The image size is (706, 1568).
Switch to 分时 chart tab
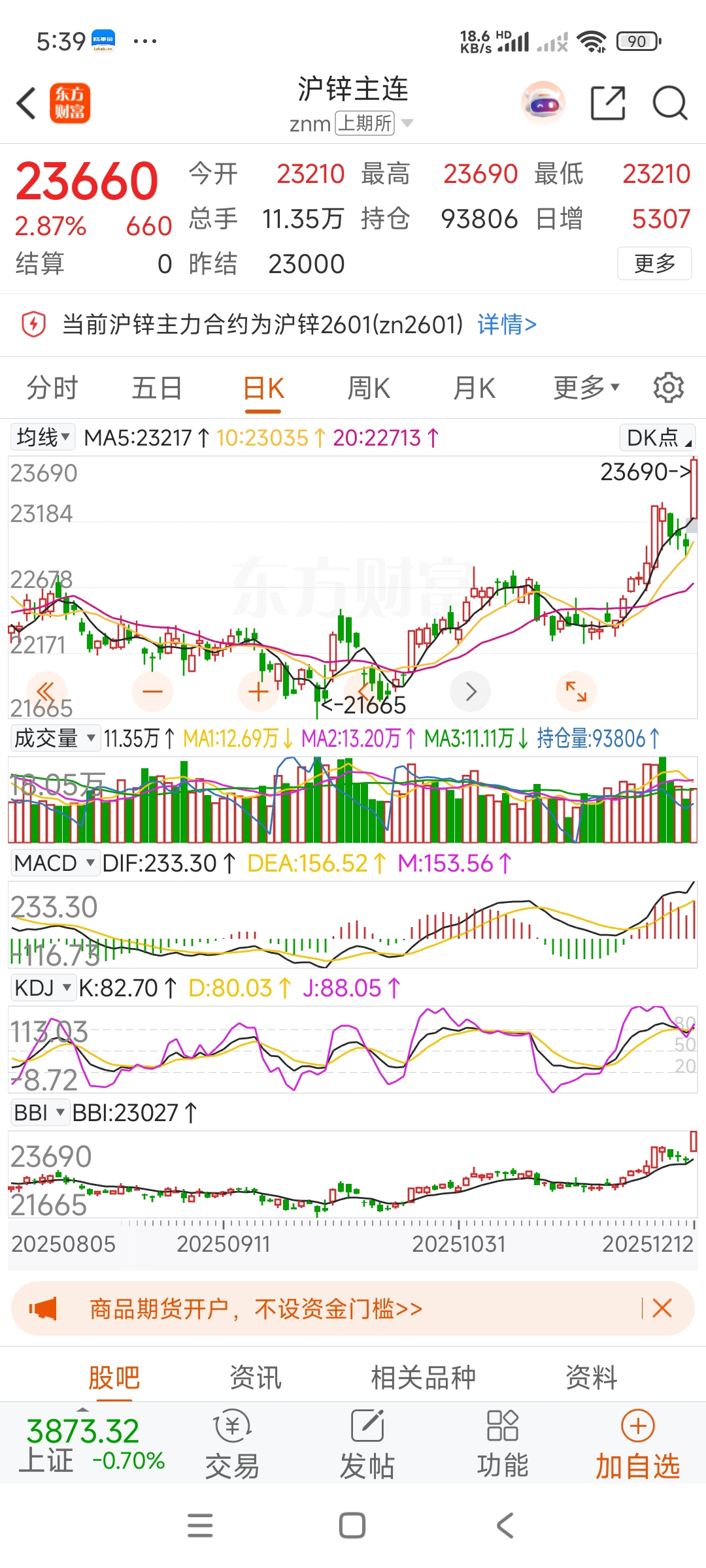click(52, 387)
